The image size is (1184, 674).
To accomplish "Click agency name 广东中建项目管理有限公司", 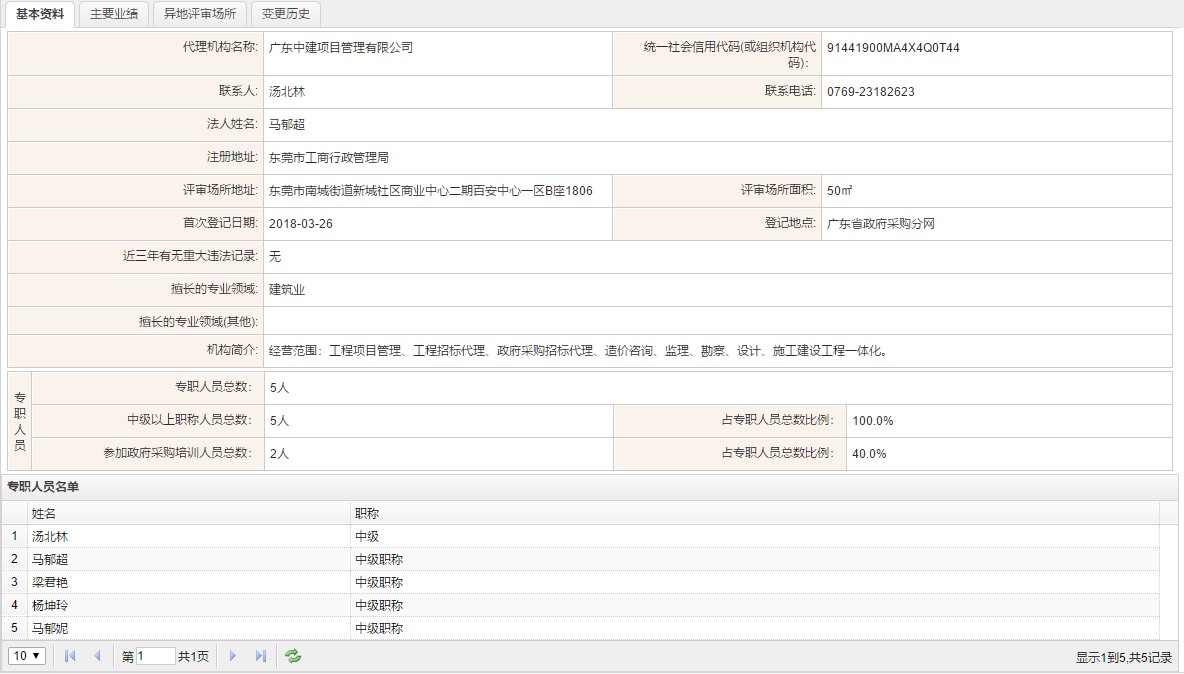I will pos(341,48).
